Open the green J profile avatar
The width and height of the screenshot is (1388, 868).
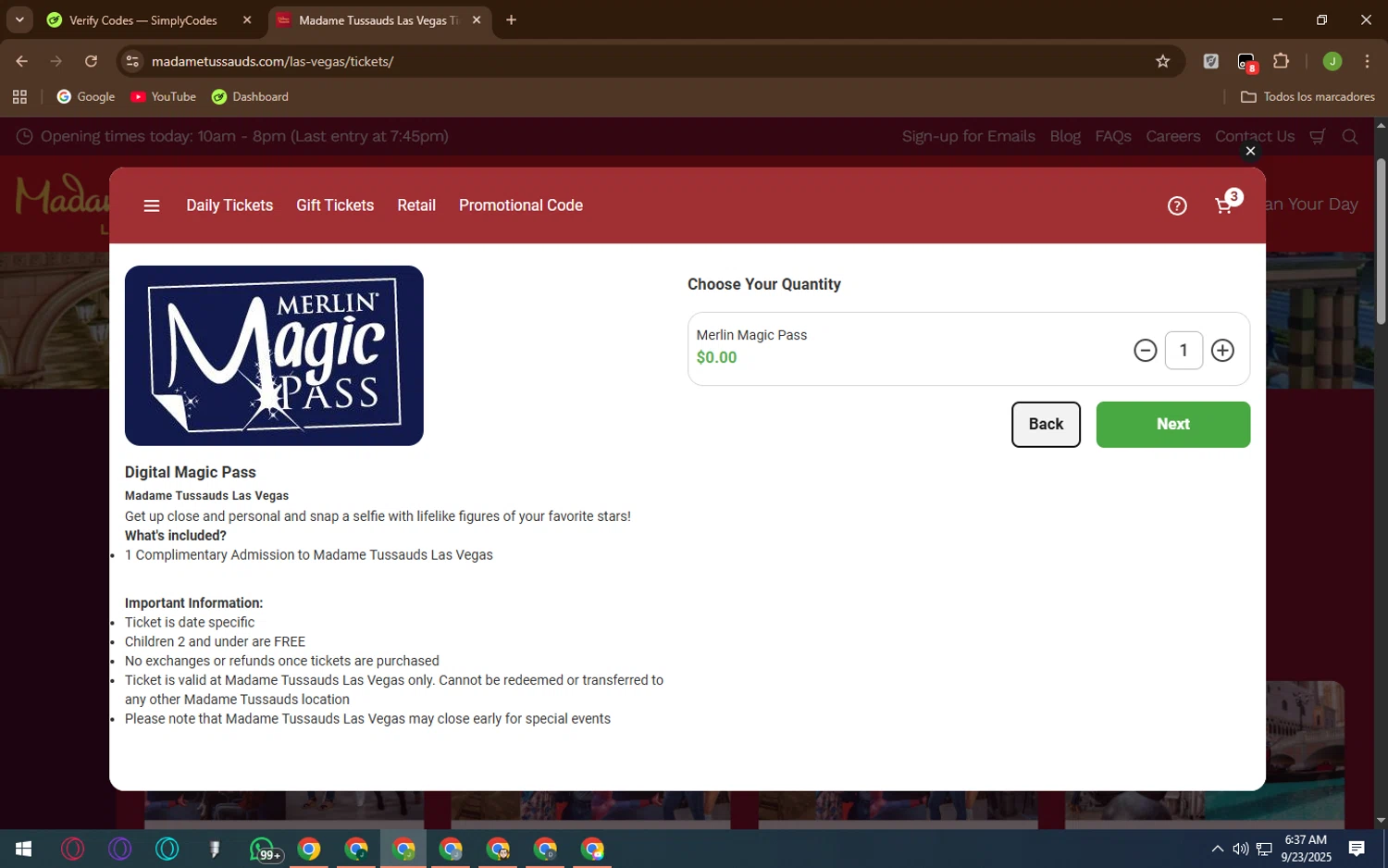pos(1332,62)
